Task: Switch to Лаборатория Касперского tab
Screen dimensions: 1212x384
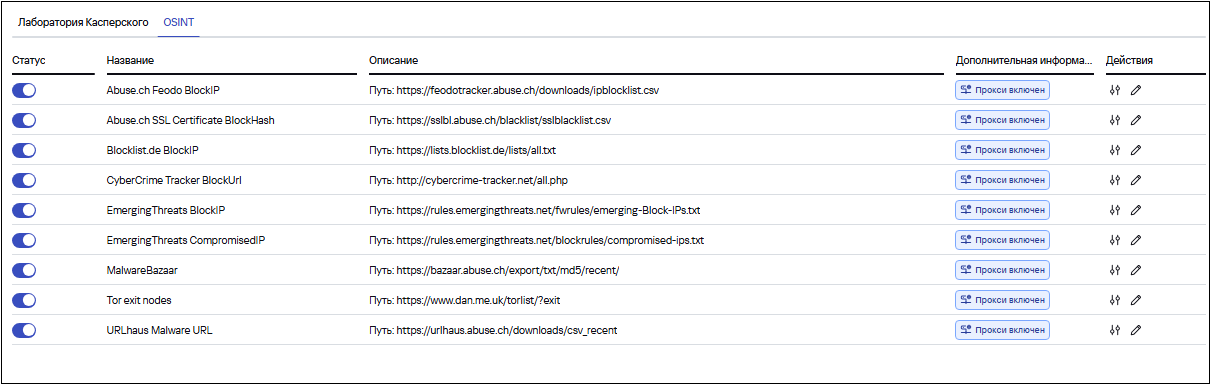Action: point(83,21)
